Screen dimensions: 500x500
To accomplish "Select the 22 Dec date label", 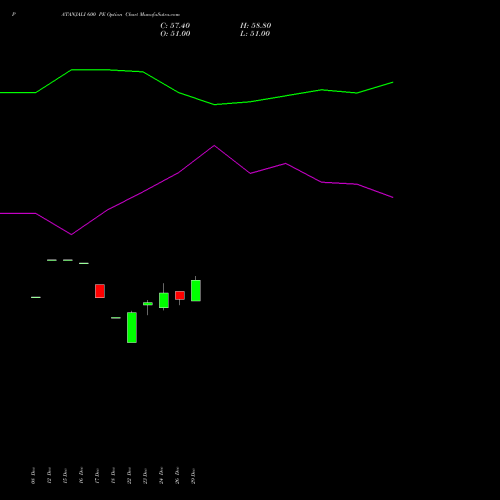I will pyautogui.click(x=129, y=476).
